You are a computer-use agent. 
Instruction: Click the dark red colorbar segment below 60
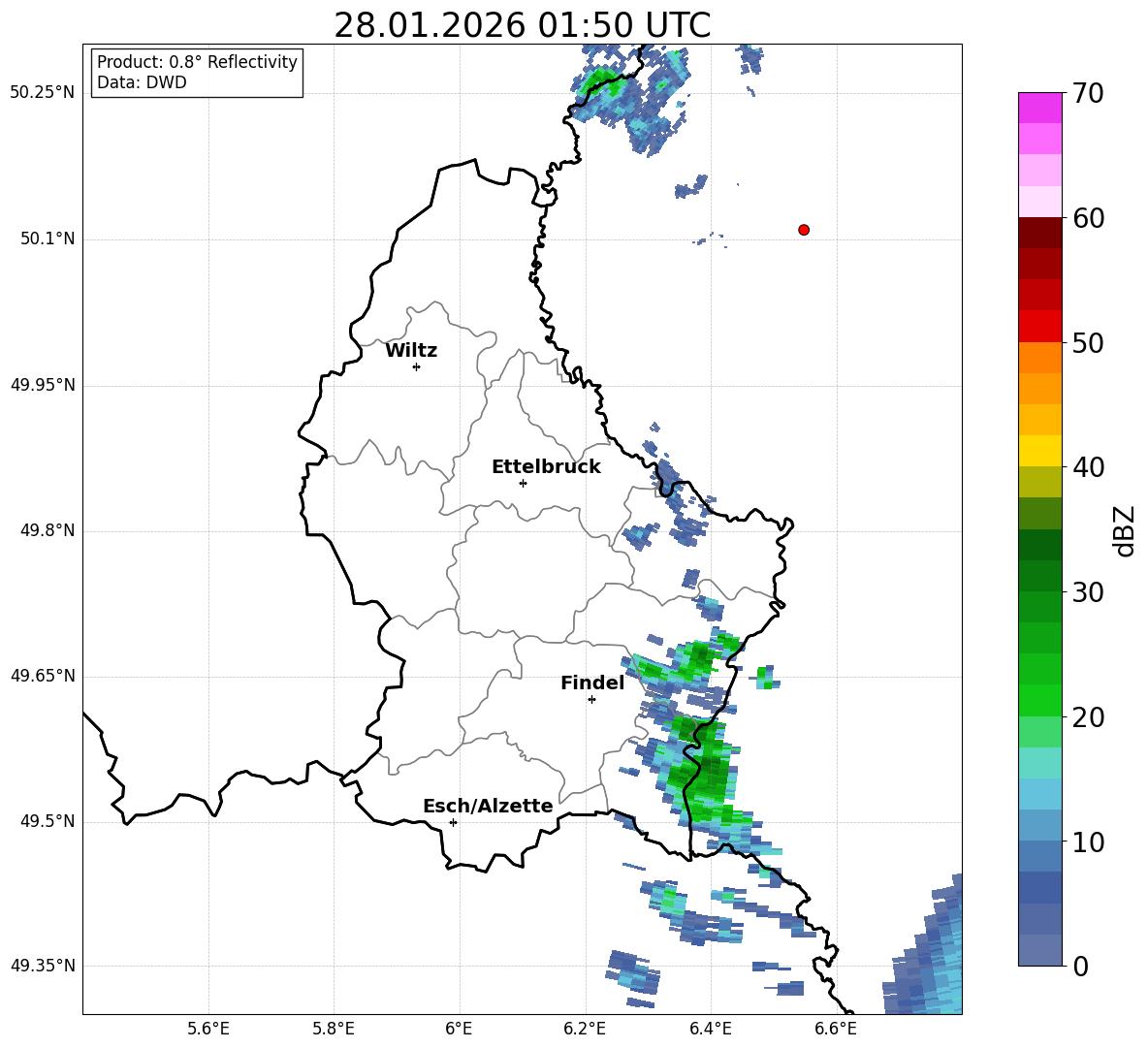(1039, 233)
